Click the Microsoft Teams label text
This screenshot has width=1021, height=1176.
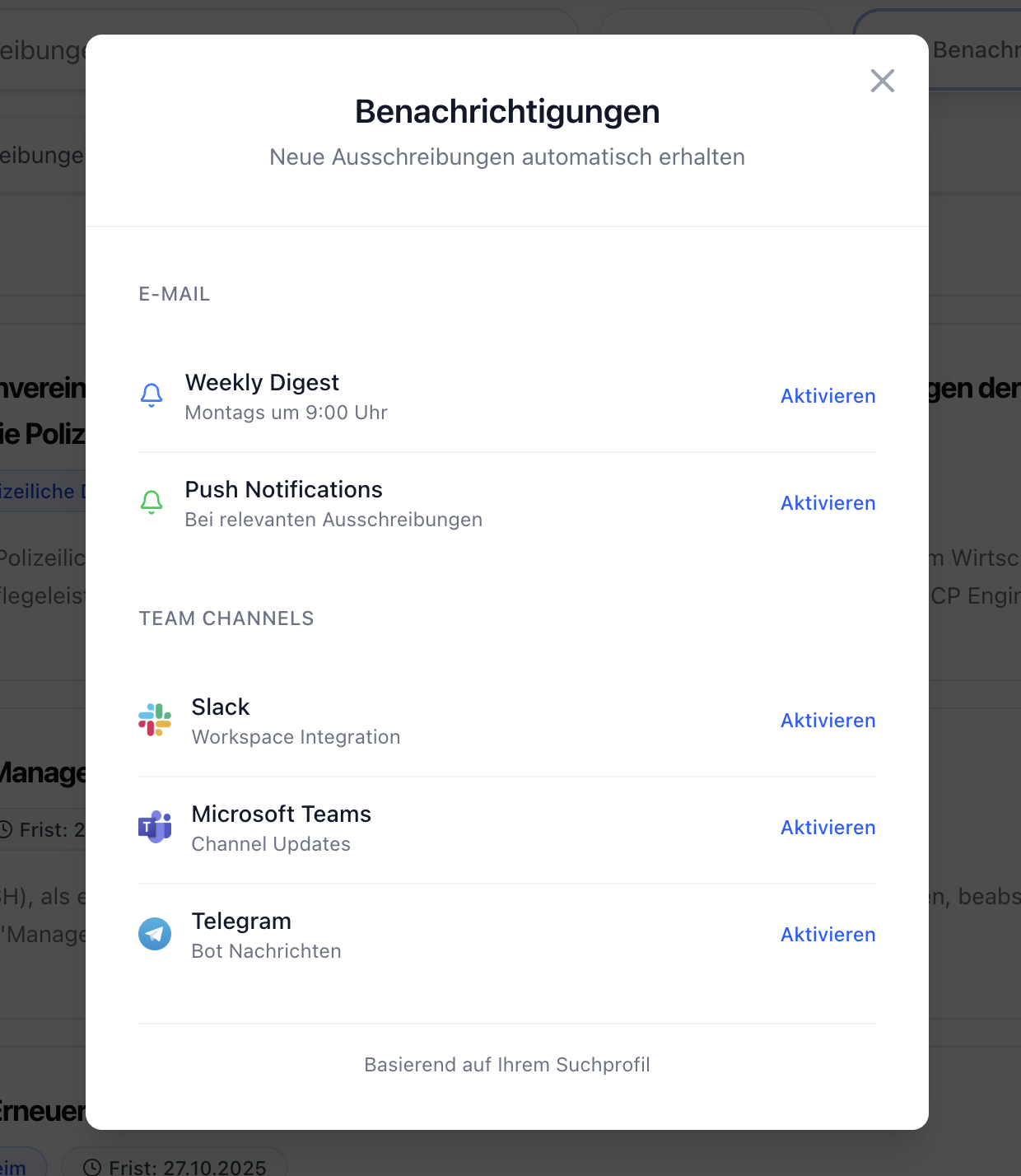click(281, 814)
